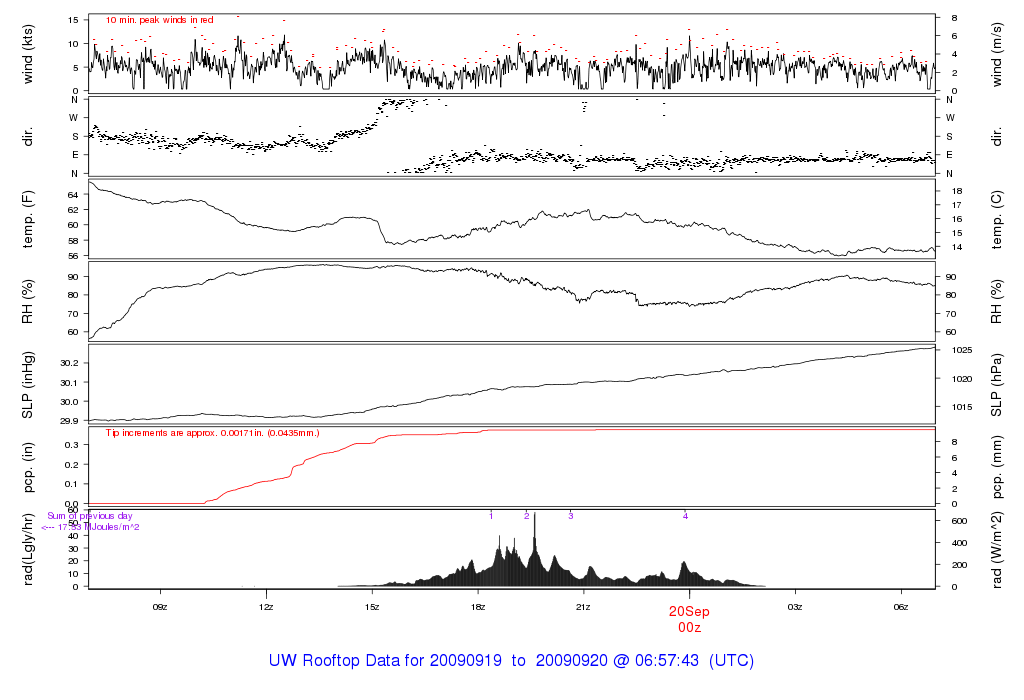Click the '64' Fahrenheit temperature tick label
1024x700 pixels.
click(73, 195)
